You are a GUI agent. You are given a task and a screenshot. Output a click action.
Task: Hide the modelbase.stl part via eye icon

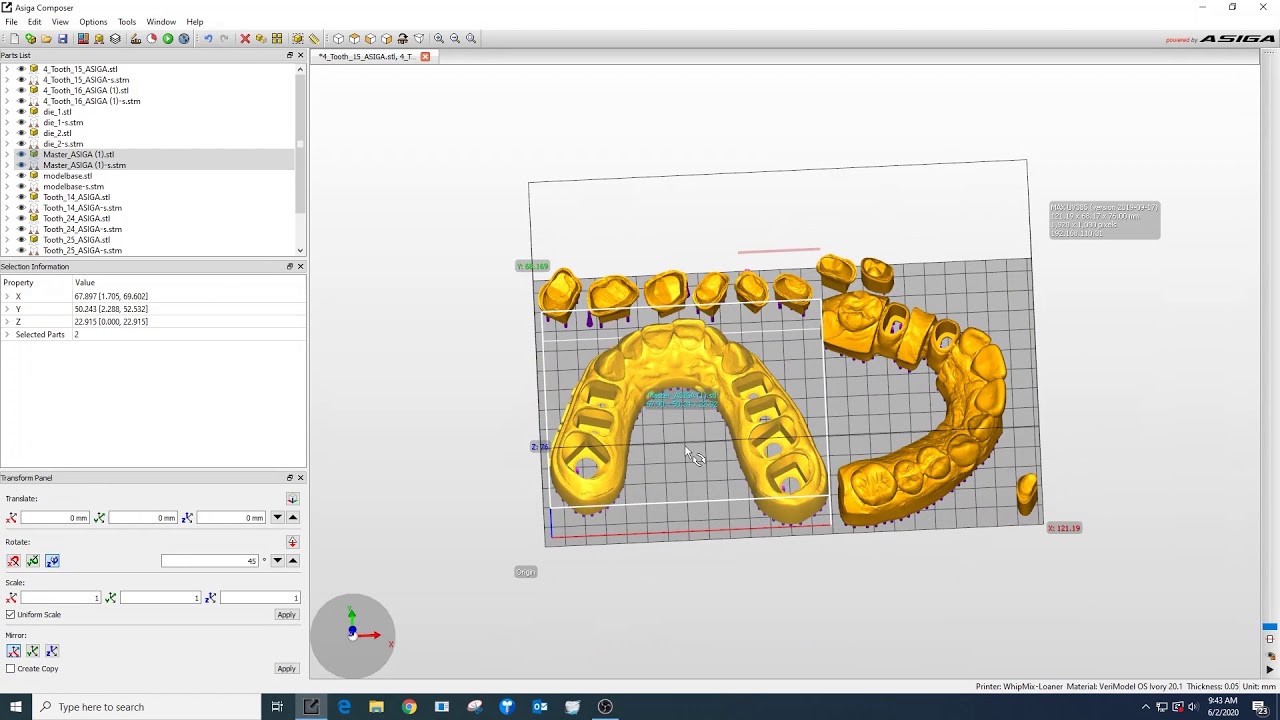21,176
